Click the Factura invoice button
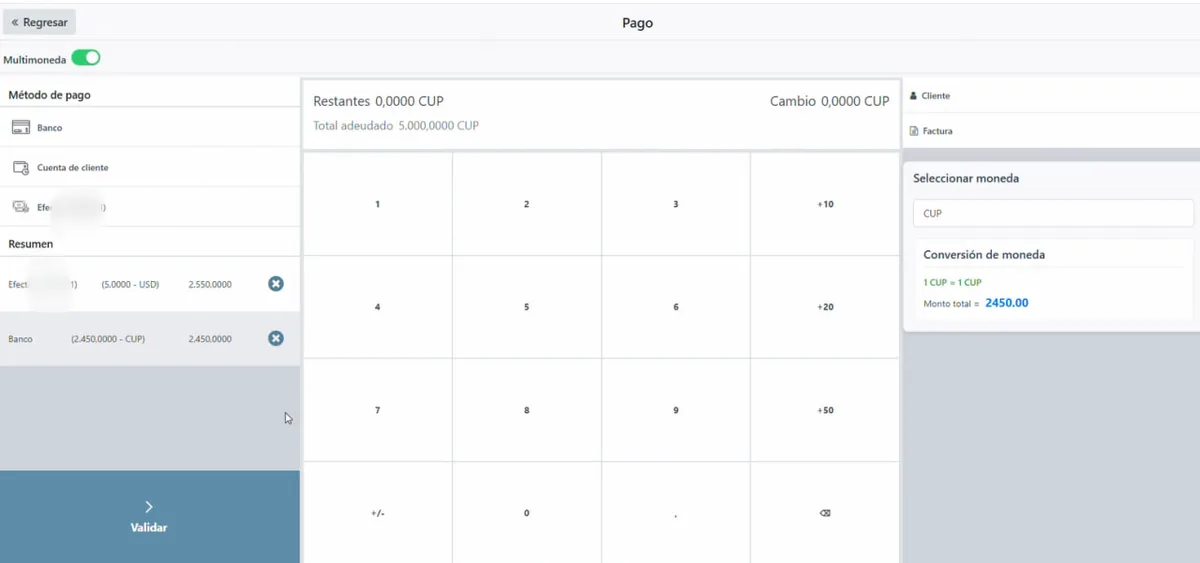This screenshot has height=563, width=1200. pos(1051,131)
